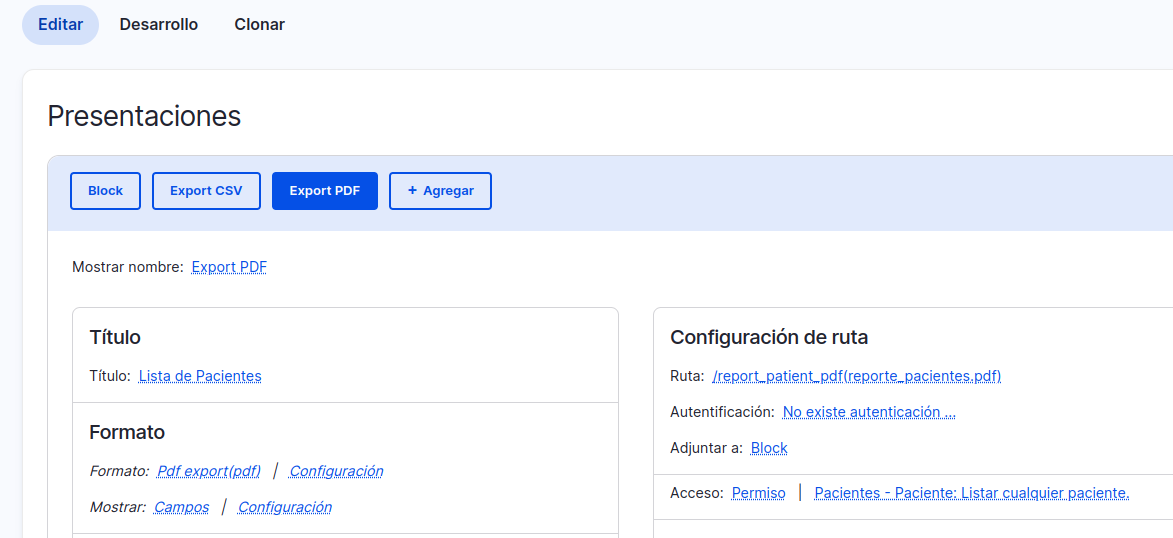The height and width of the screenshot is (538, 1173).
Task: Edit the /report_patient_pdf route link
Action: coord(857,376)
